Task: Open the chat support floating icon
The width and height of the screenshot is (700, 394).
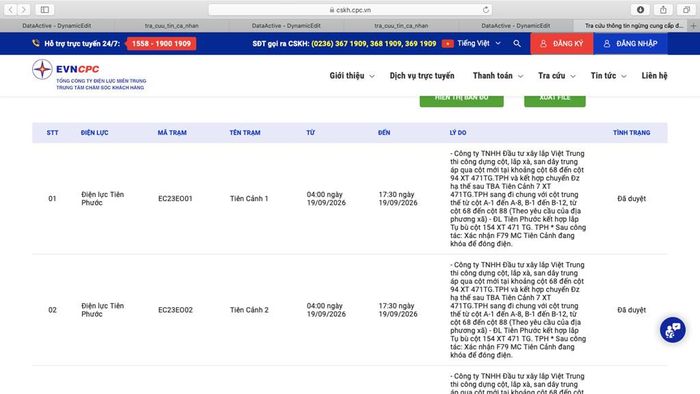Action: pos(672,330)
